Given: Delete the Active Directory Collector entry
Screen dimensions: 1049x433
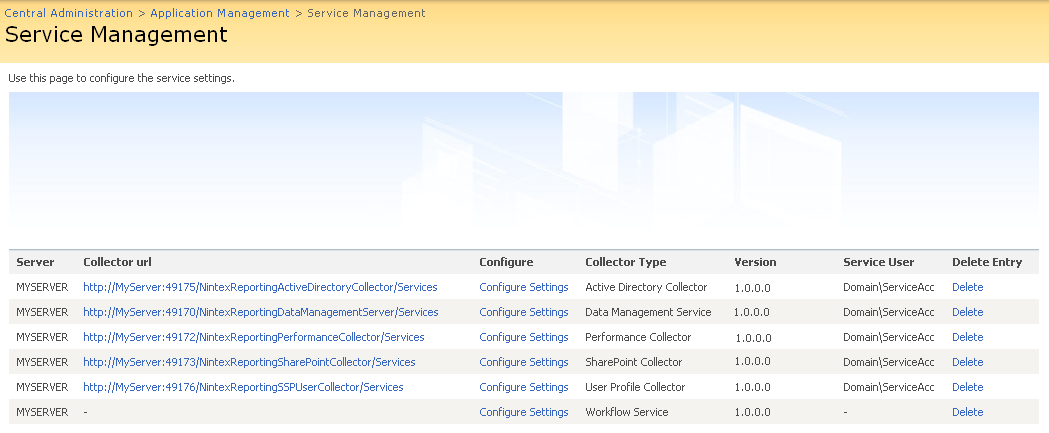Looking at the screenshot, I should tap(967, 287).
